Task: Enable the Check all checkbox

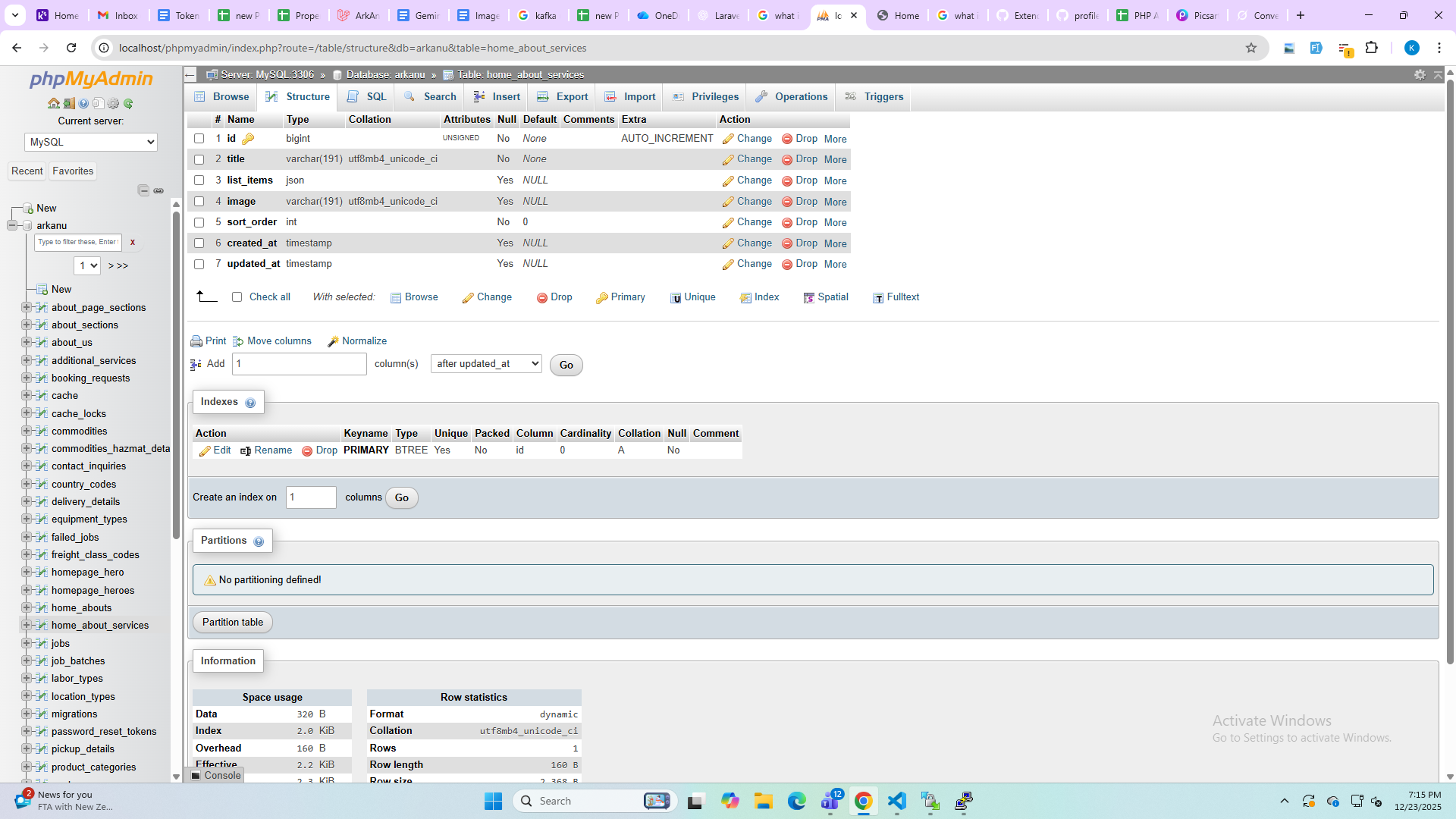Action: pyautogui.click(x=237, y=297)
